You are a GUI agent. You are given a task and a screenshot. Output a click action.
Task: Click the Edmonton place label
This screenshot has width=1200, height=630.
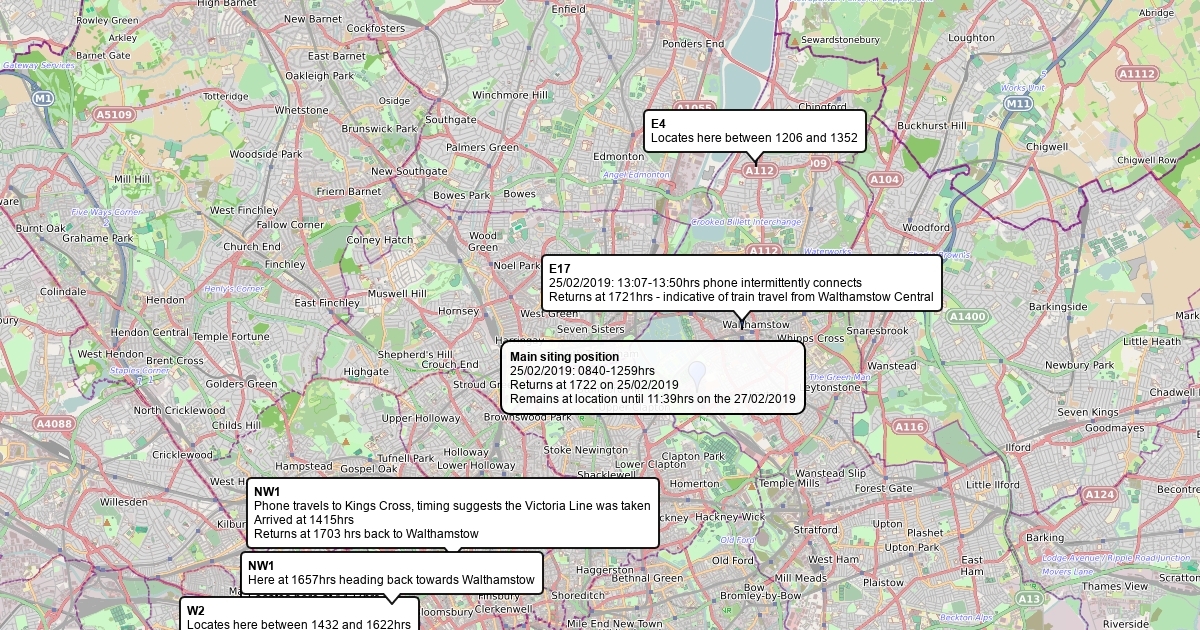[x=619, y=157]
